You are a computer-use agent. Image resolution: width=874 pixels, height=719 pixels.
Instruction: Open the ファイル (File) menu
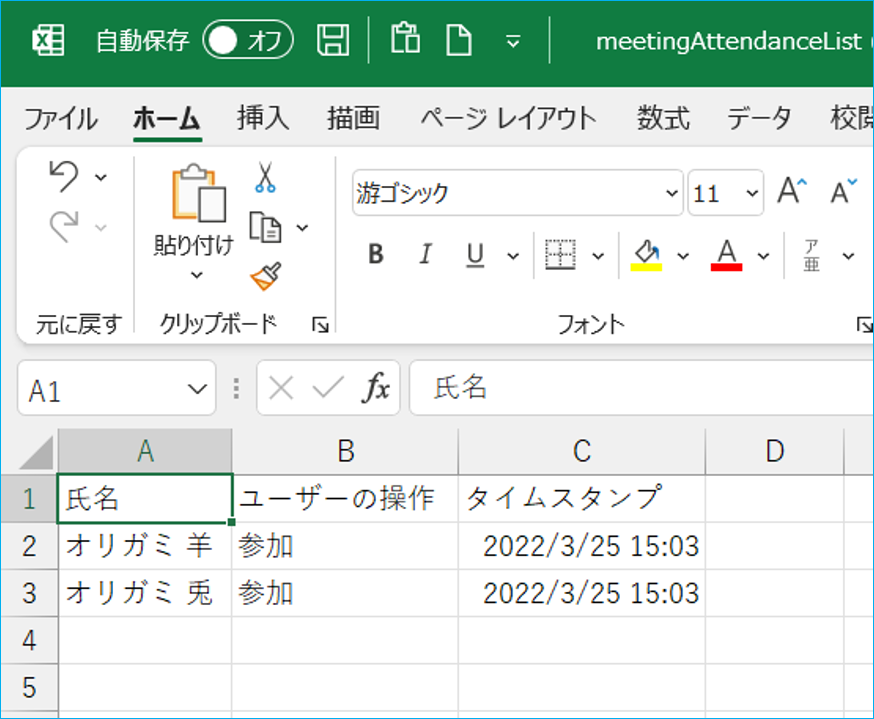61,118
